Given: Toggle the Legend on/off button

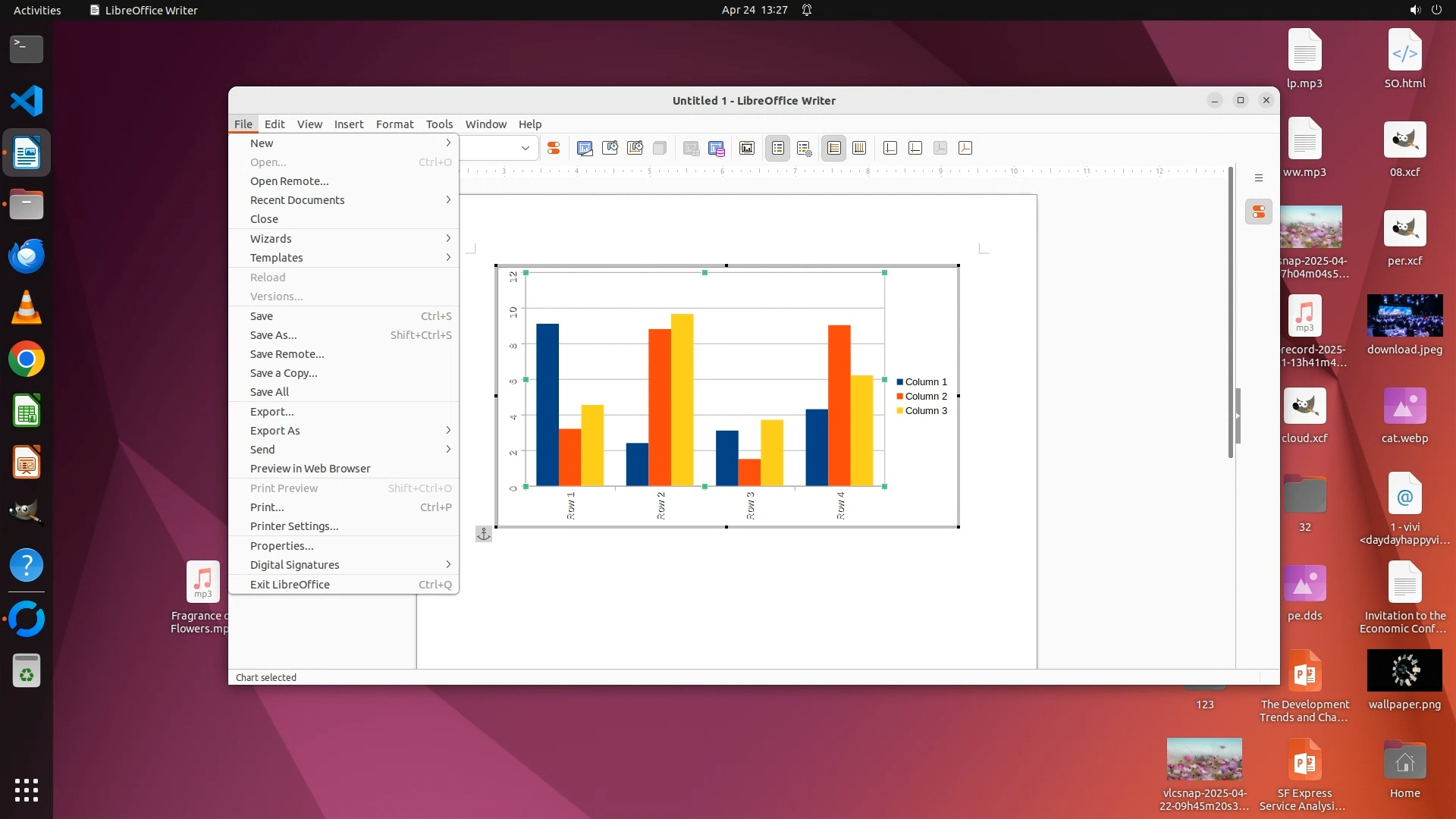Looking at the screenshot, I should click(778, 149).
